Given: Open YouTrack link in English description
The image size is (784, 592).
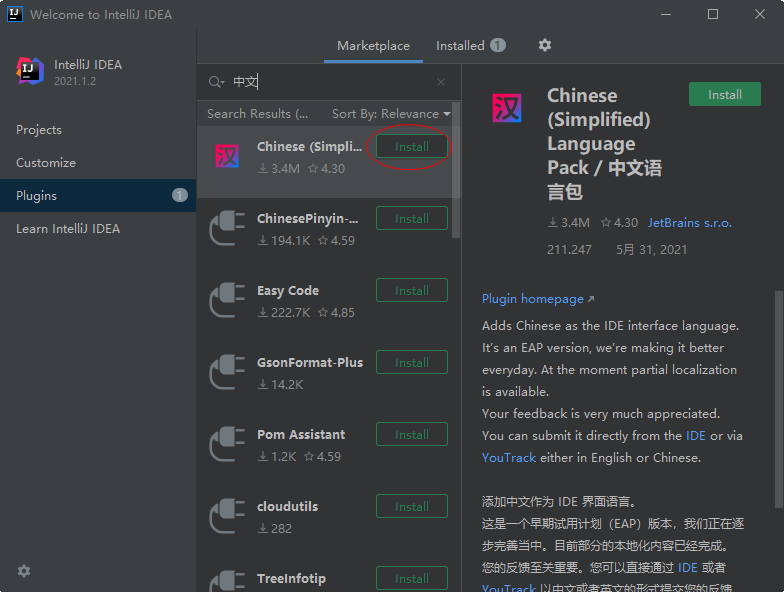Looking at the screenshot, I should click(x=508, y=458).
